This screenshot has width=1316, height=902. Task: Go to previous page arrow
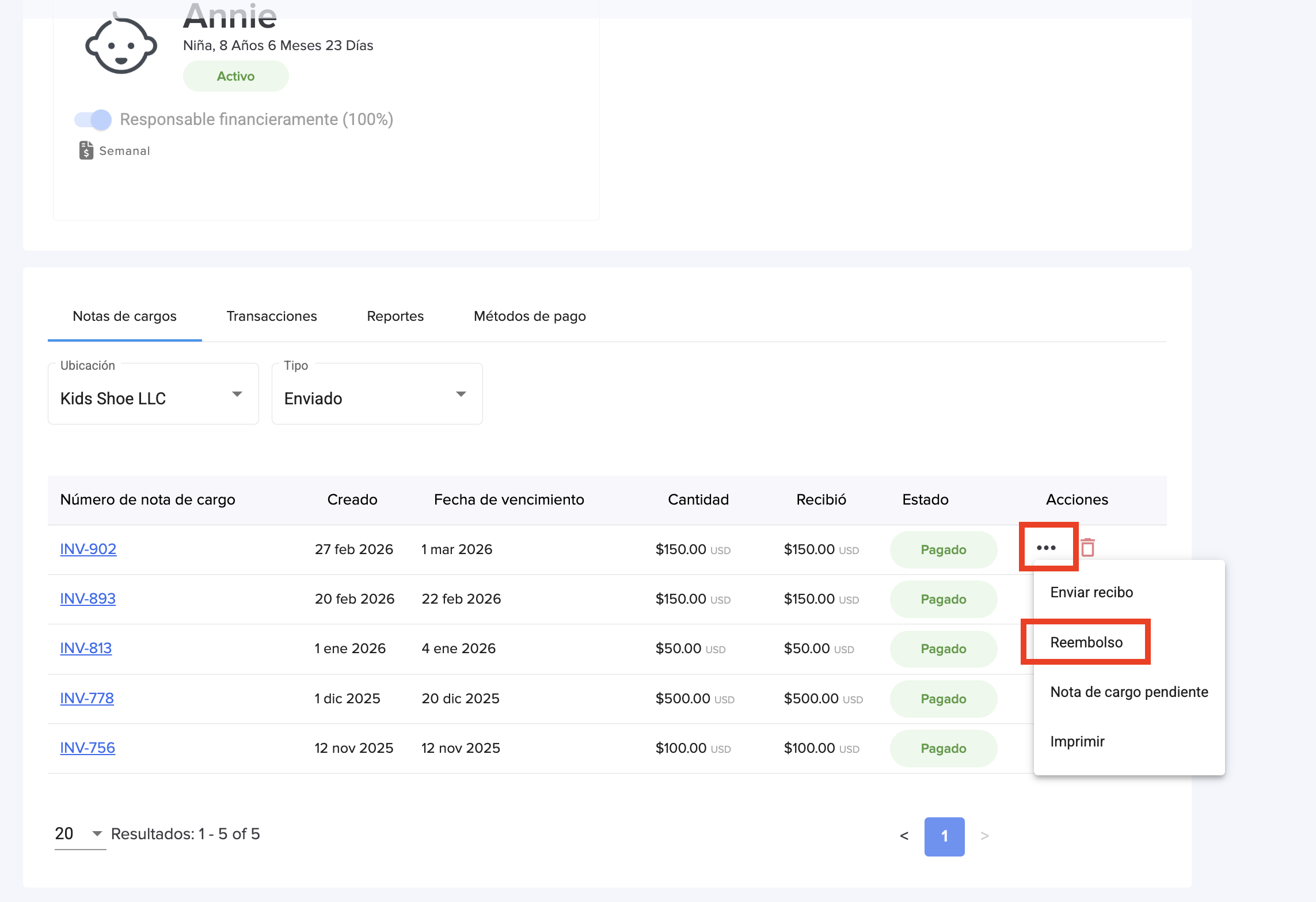coord(904,836)
